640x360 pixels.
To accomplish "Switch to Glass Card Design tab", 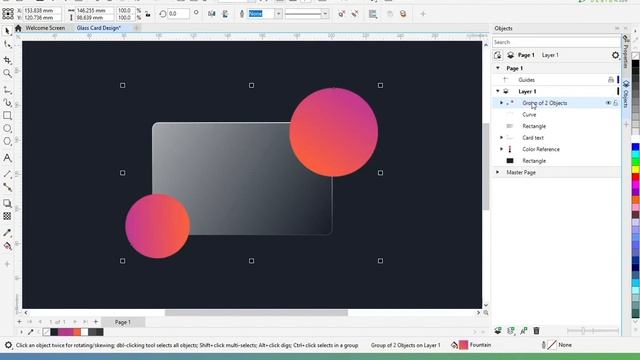I will click(x=98, y=28).
